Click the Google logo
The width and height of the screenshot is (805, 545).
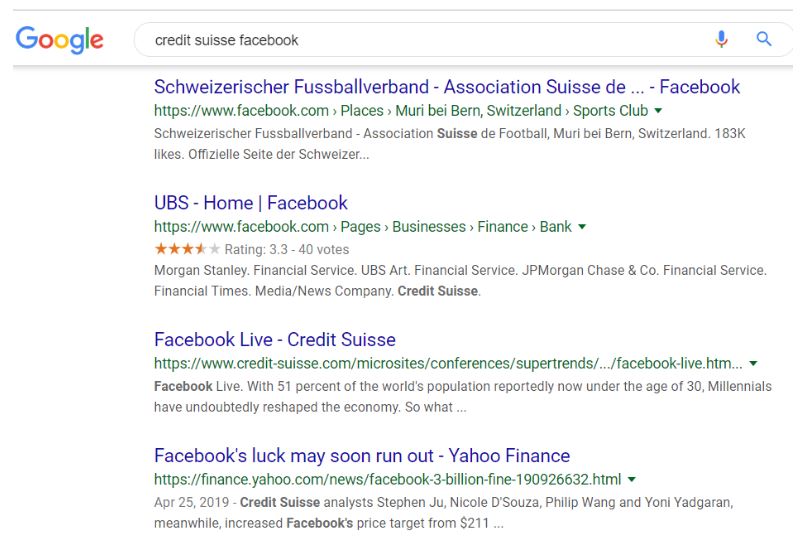pos(60,40)
